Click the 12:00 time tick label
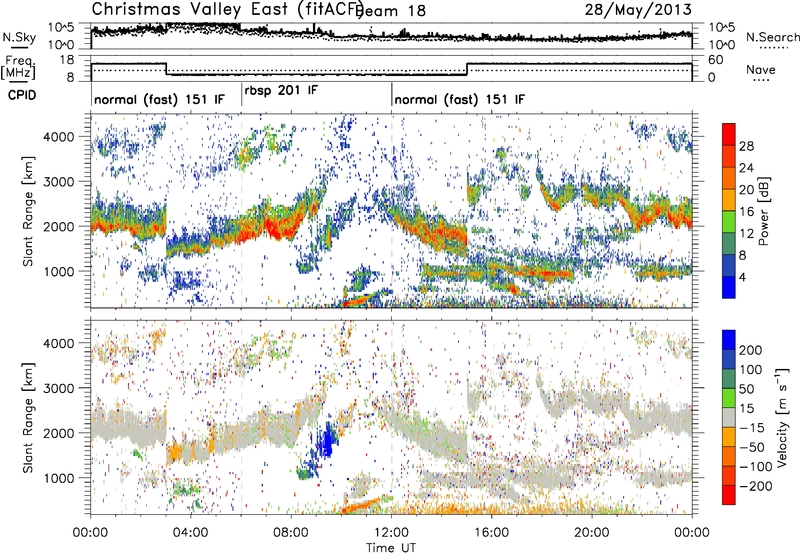 tap(391, 533)
